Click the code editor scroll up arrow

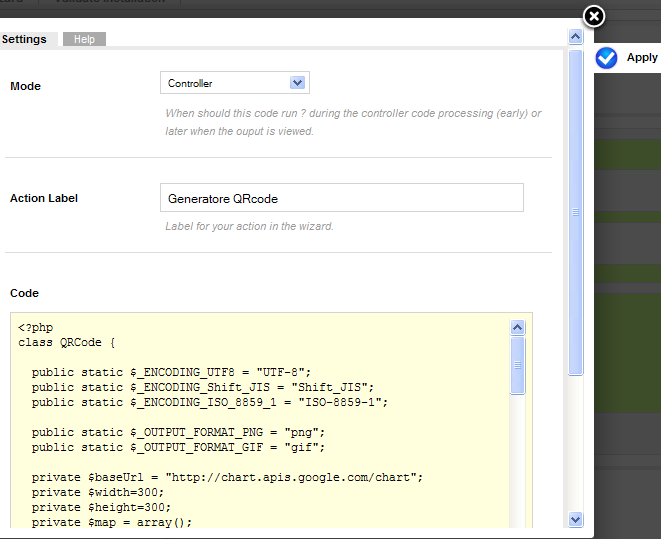tap(518, 327)
